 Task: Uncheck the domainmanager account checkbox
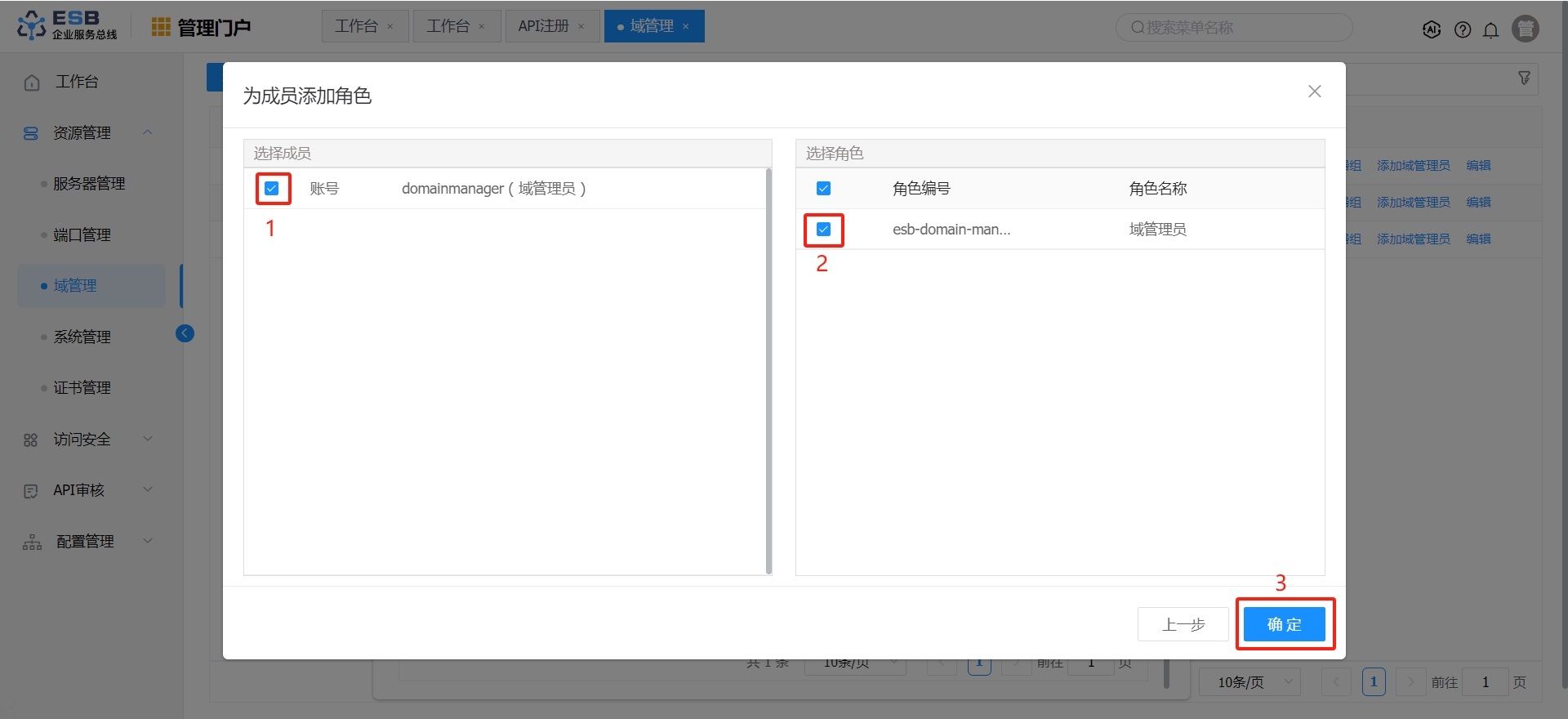pos(272,189)
